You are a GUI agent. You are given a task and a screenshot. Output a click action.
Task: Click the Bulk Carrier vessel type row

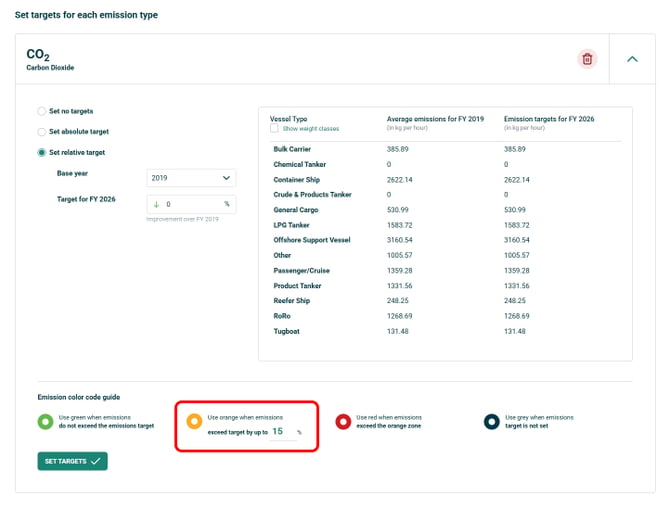(x=447, y=149)
